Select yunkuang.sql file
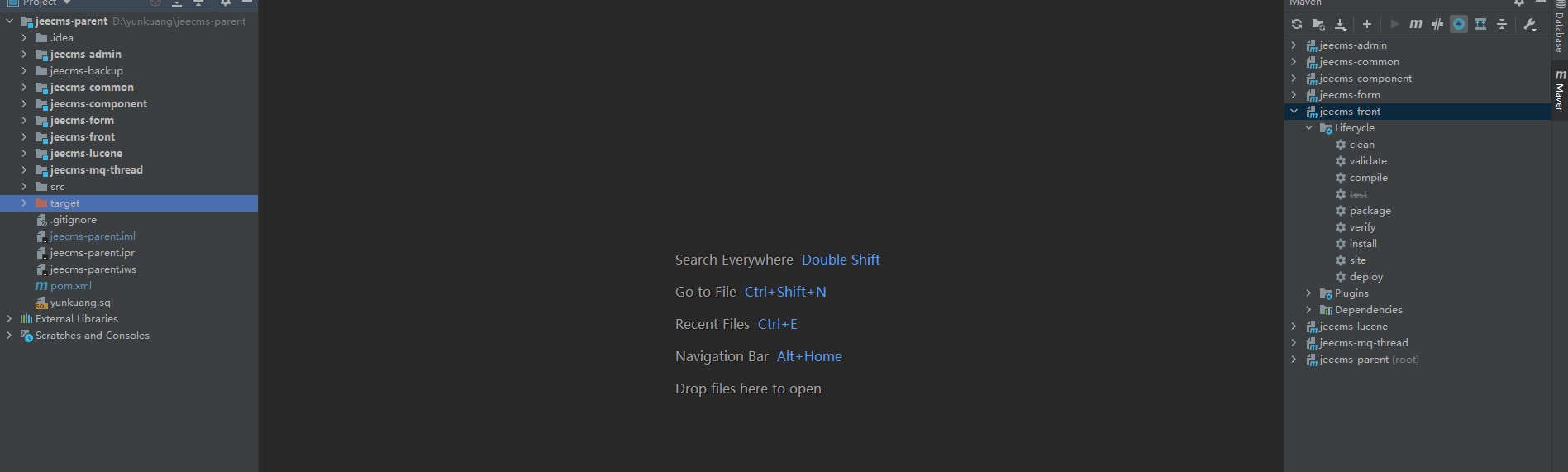This screenshot has height=472, width=1568. (x=81, y=303)
